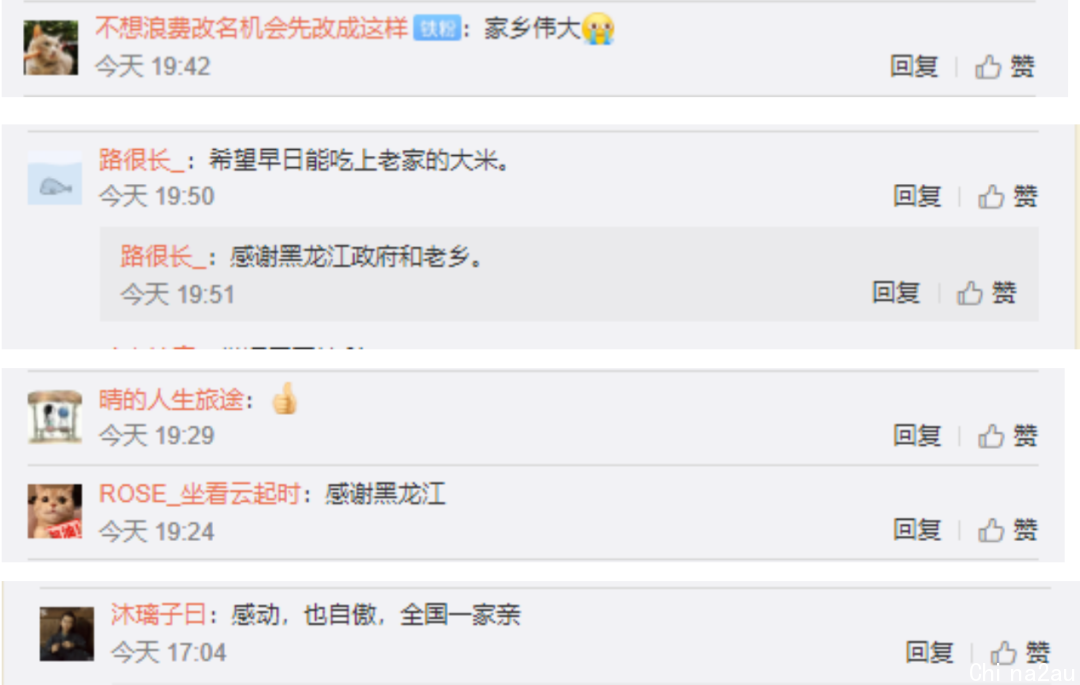Screen dimensions: 1080x685
Task: Like 沐璃子曰's comment
Action: coord(1019,652)
